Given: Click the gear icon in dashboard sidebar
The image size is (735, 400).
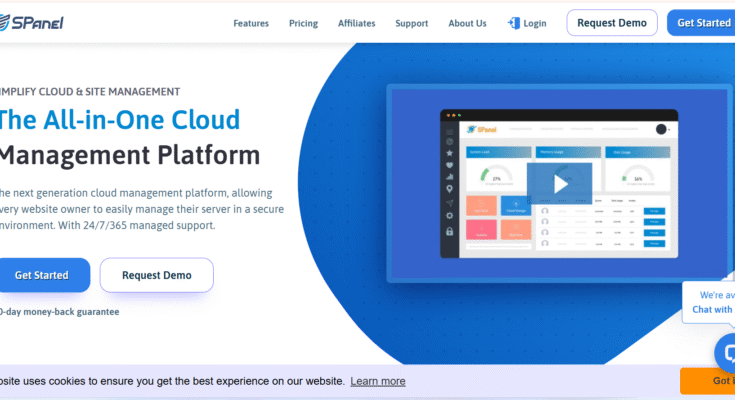Looking at the screenshot, I should 450,215.
